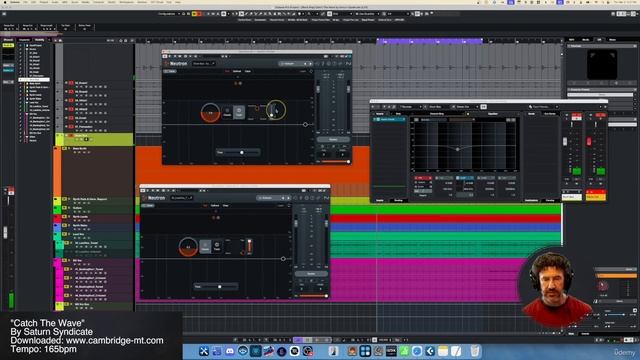The width and height of the screenshot is (640, 360).
Task: Open the Visibility tab in the left zone
Action: (x=40, y=40)
